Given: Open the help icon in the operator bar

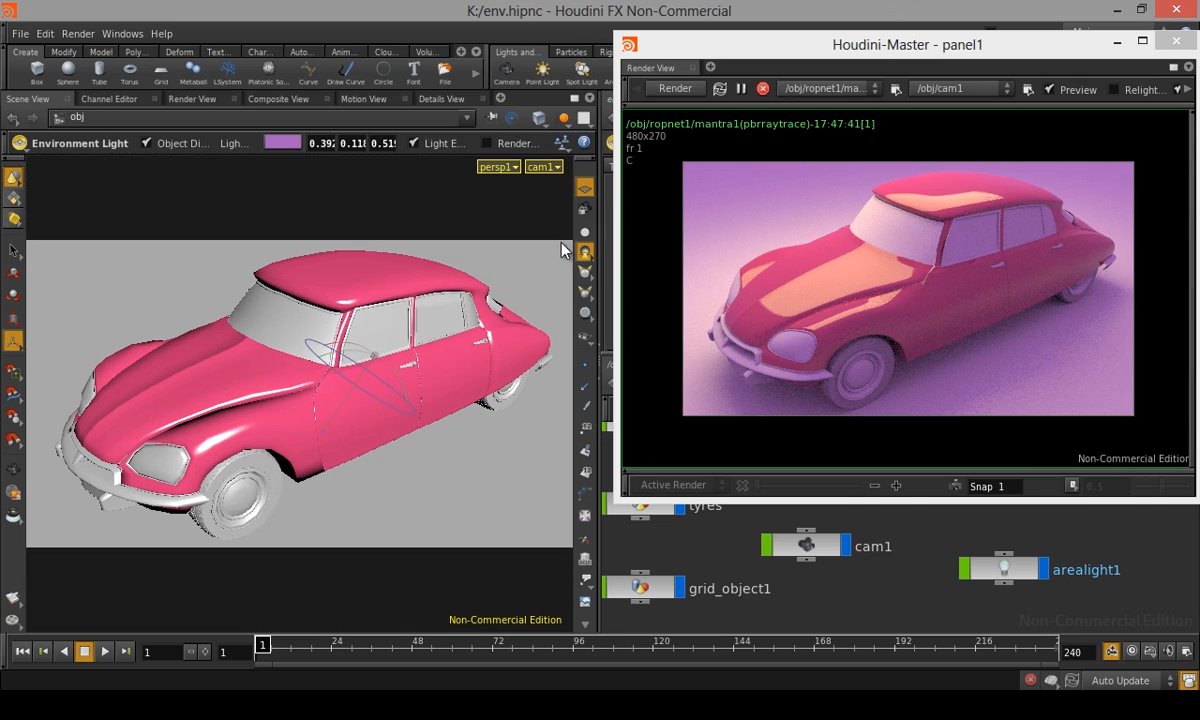Looking at the screenshot, I should (584, 143).
